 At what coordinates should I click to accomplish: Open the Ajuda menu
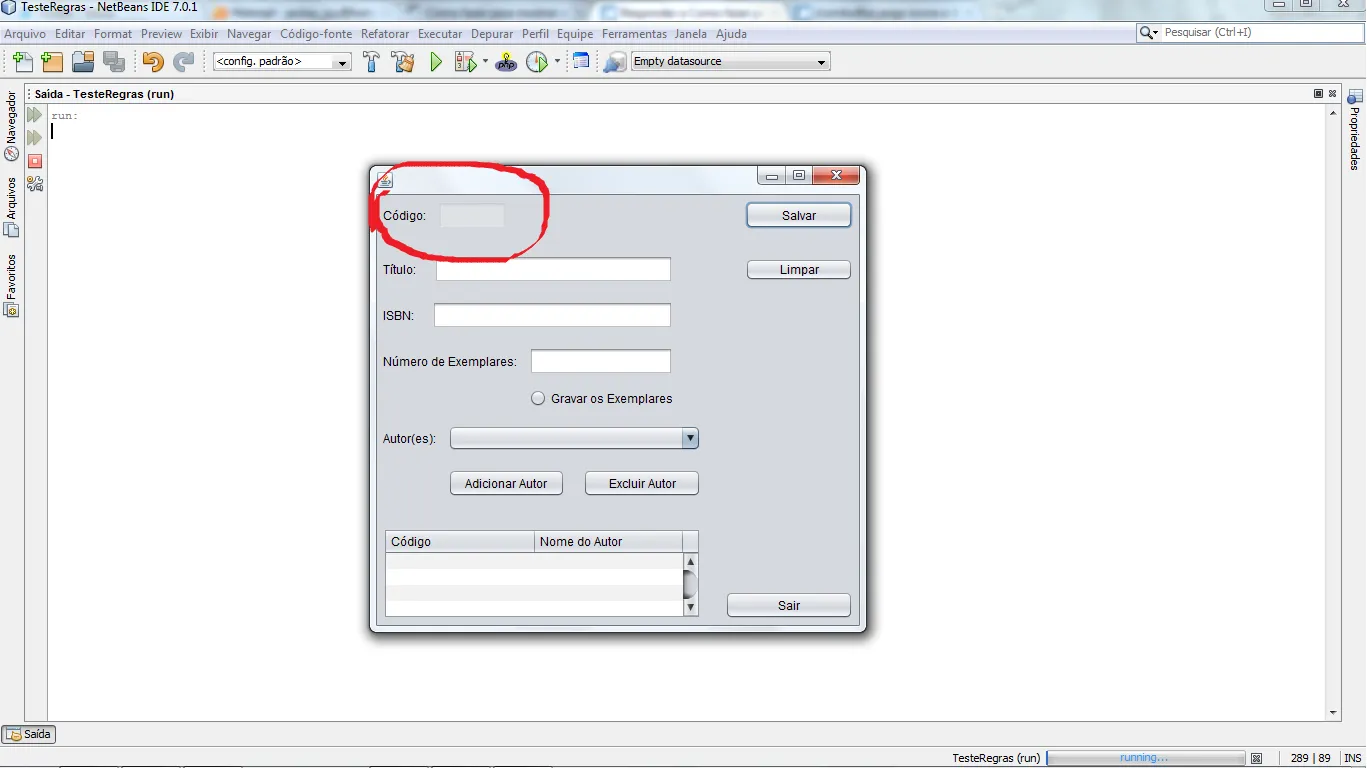731,34
